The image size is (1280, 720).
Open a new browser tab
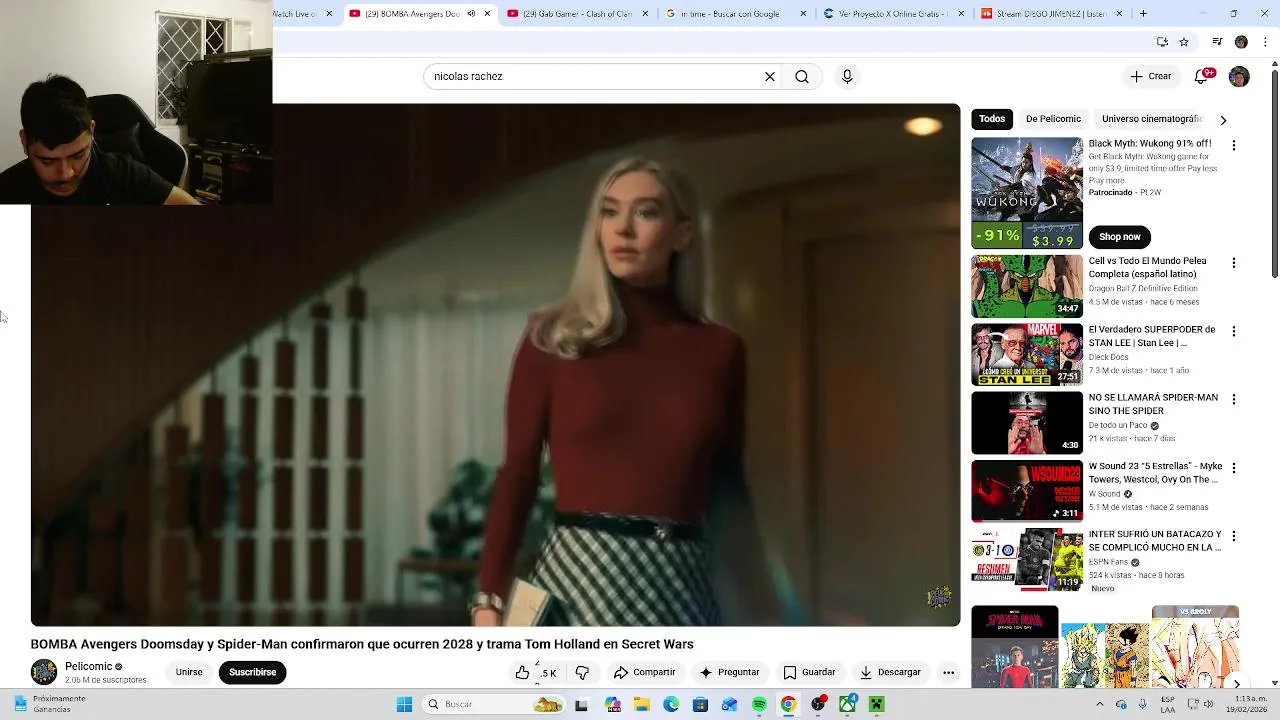[1143, 13]
